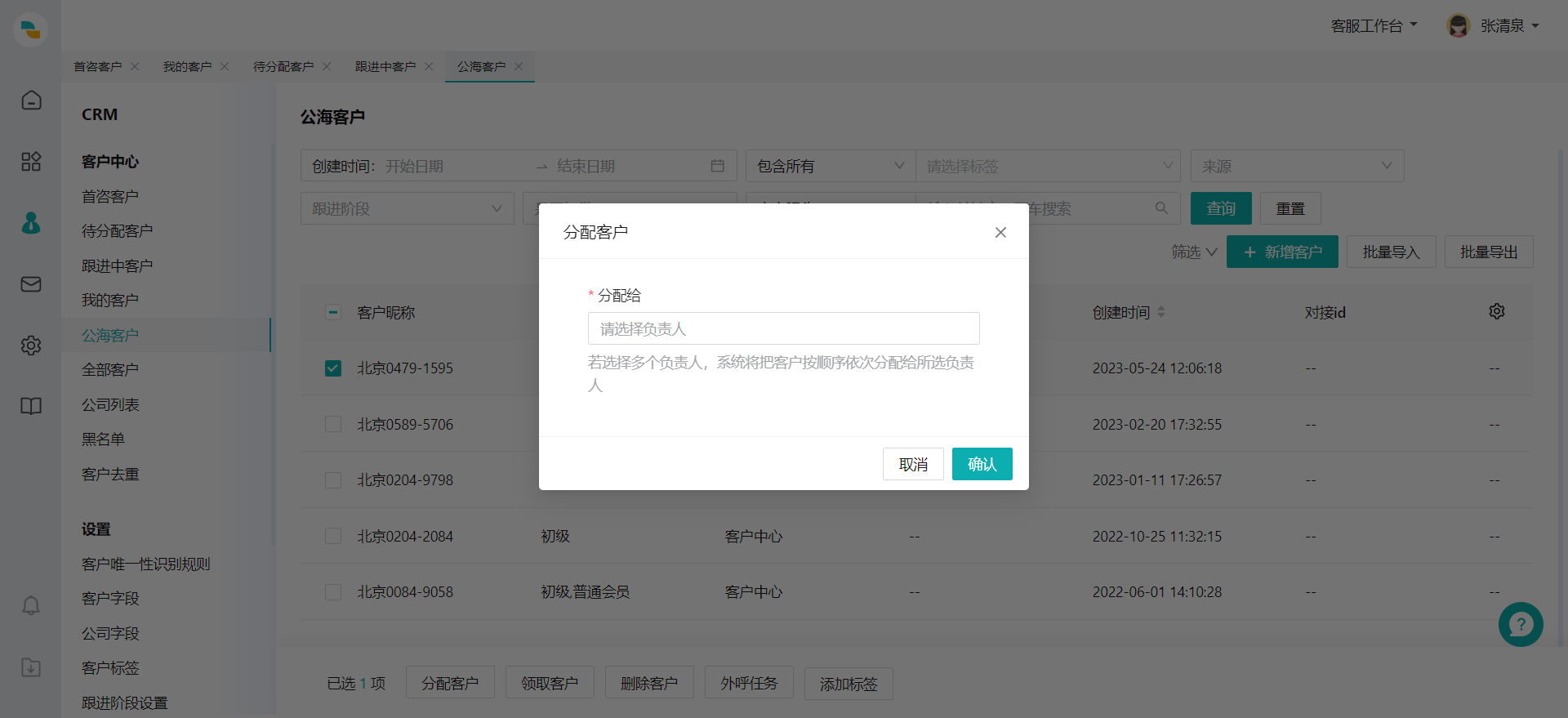Click the 取消 button in dialog
1568x718 pixels.
tap(913, 464)
